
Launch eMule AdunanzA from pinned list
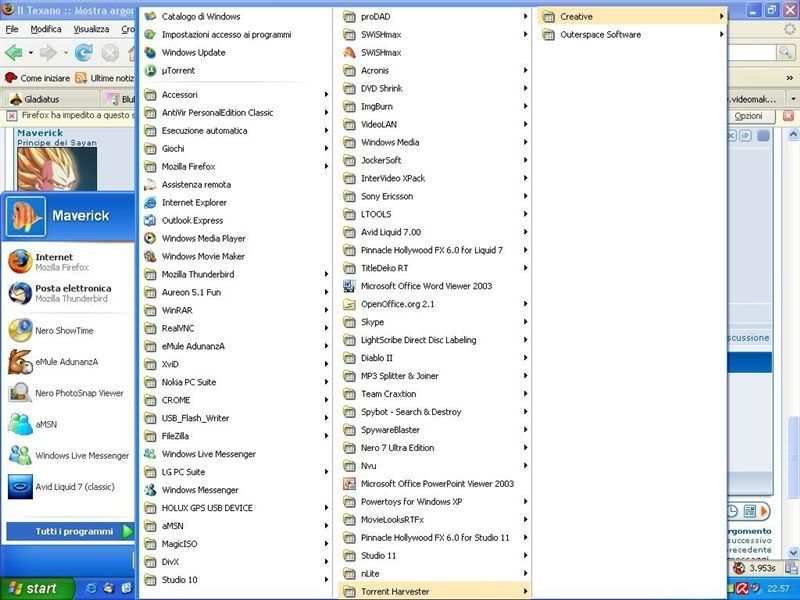point(68,362)
